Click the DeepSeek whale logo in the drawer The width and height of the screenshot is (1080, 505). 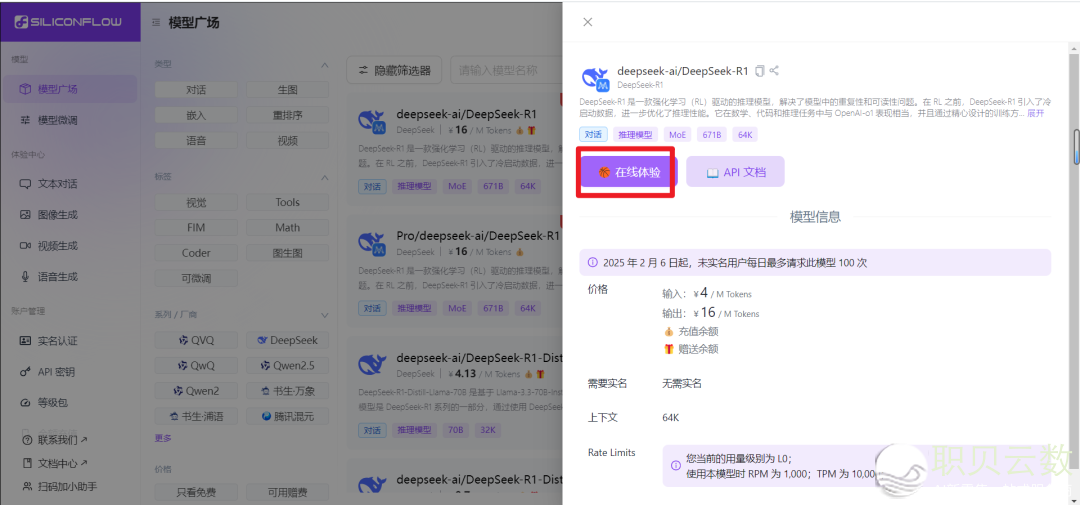[595, 79]
